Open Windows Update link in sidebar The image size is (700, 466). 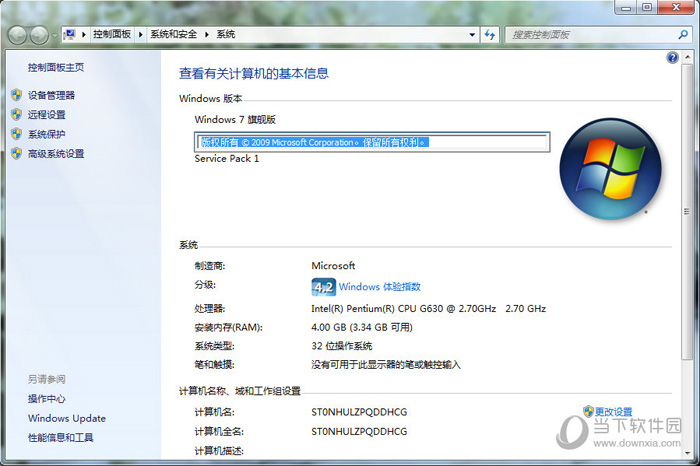coord(67,418)
